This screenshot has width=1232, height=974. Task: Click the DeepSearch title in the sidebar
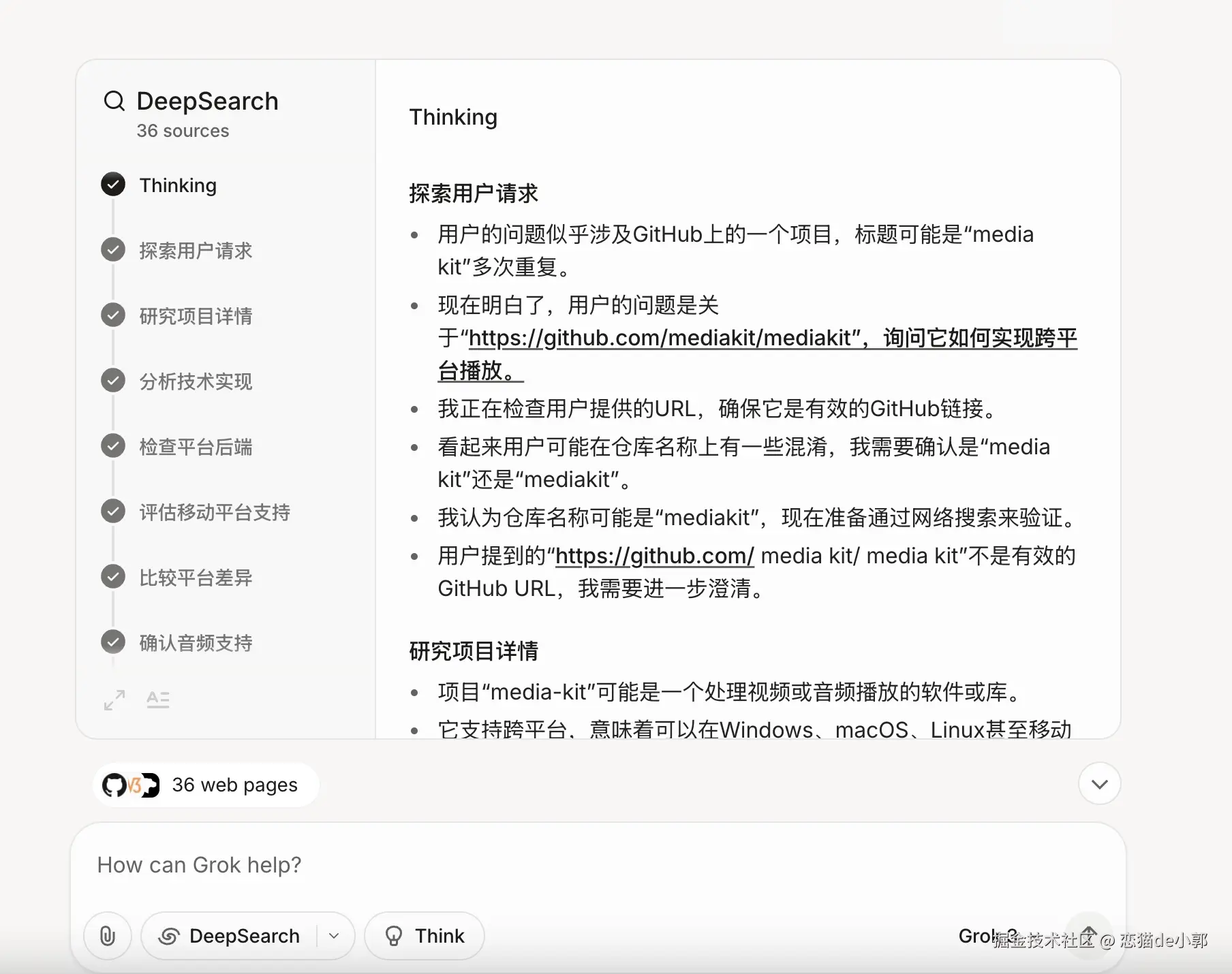(x=208, y=101)
